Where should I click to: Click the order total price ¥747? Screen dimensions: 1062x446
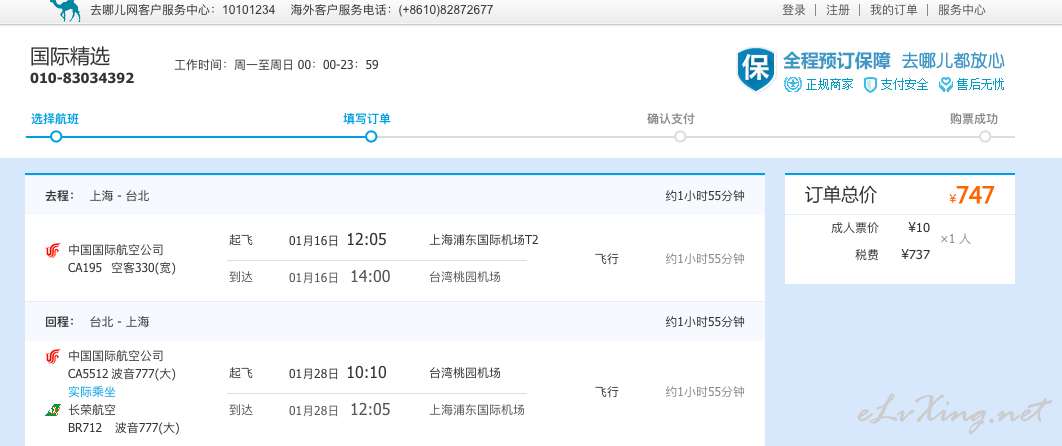[x=971, y=196]
